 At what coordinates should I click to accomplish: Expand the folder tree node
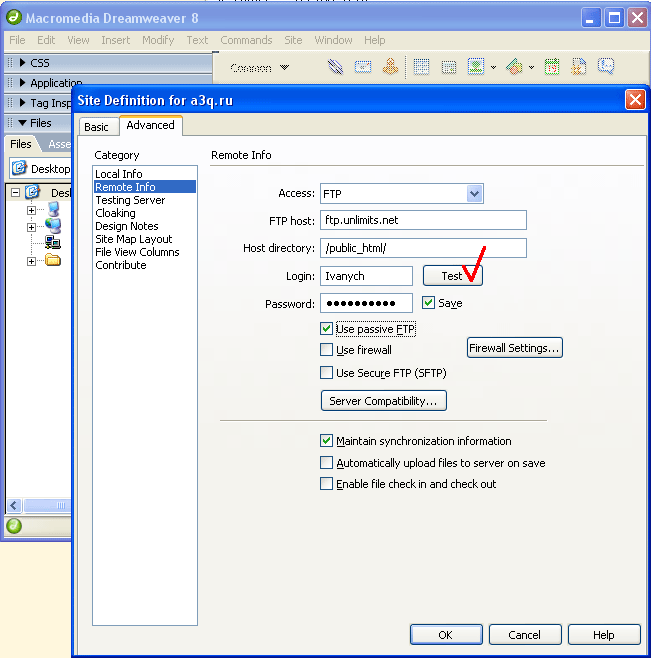(31, 261)
